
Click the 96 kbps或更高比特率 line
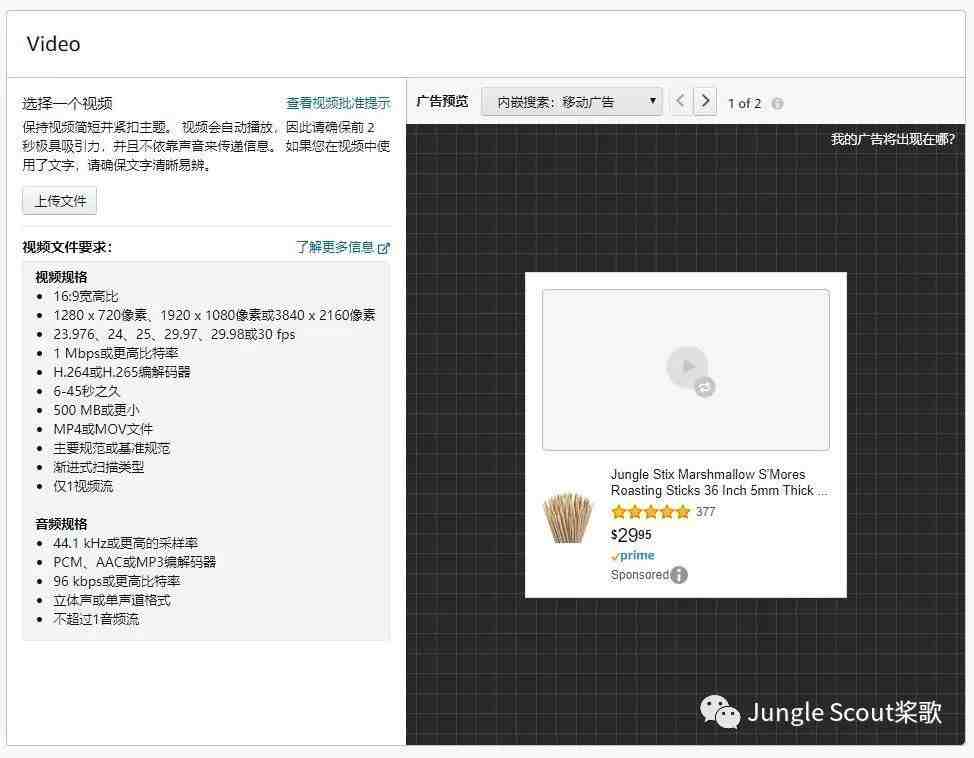click(117, 582)
